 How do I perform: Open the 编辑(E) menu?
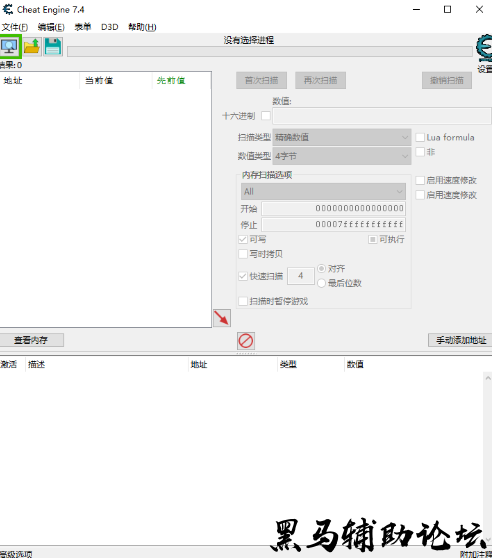click(51, 27)
